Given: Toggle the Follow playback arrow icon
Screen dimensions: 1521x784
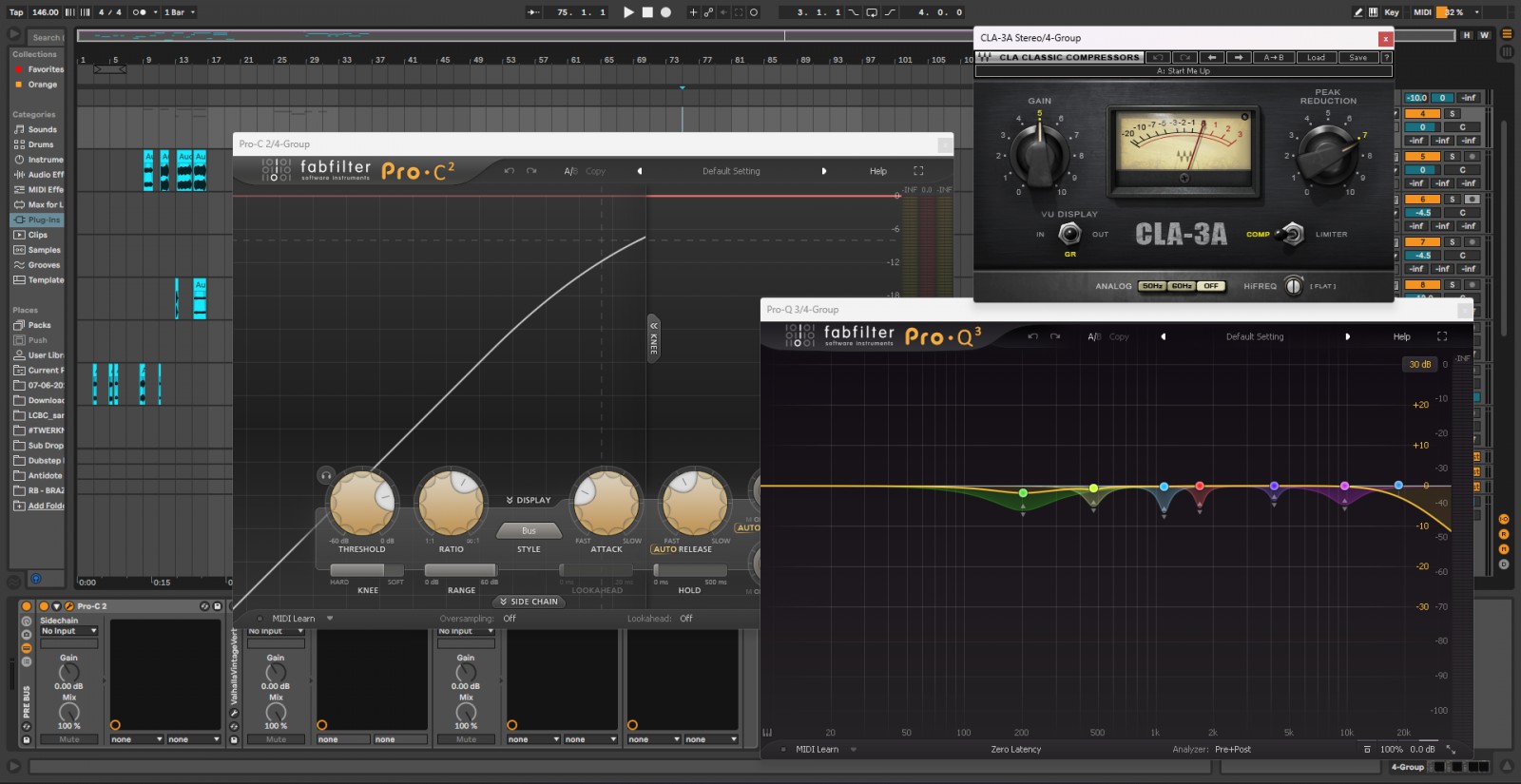Looking at the screenshot, I should click(x=533, y=12).
